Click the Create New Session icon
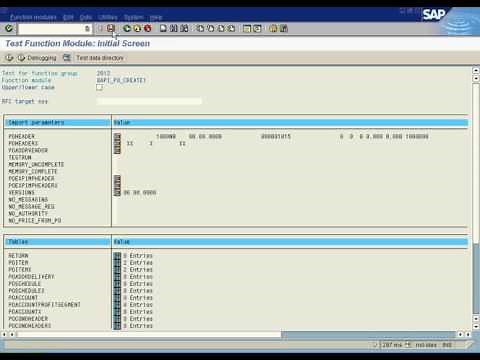Viewport: 480px width, 360px height. 247,28
